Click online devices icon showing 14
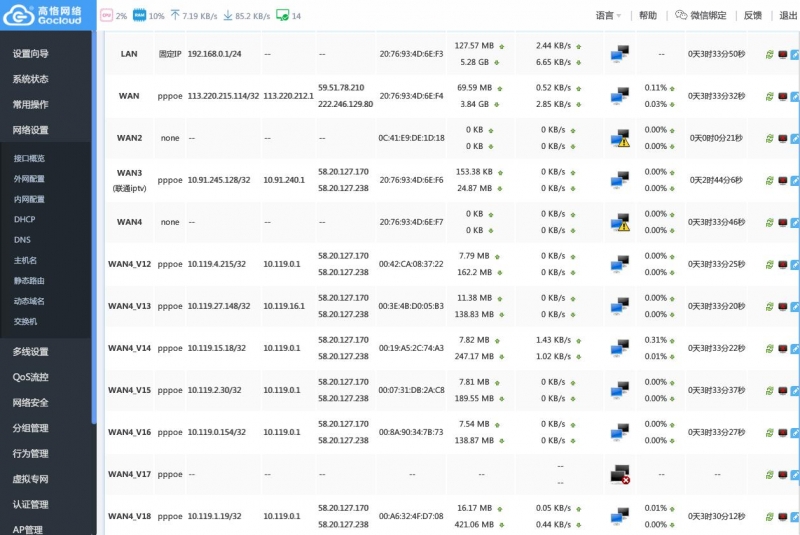This screenshot has width=800, height=535. [281, 16]
